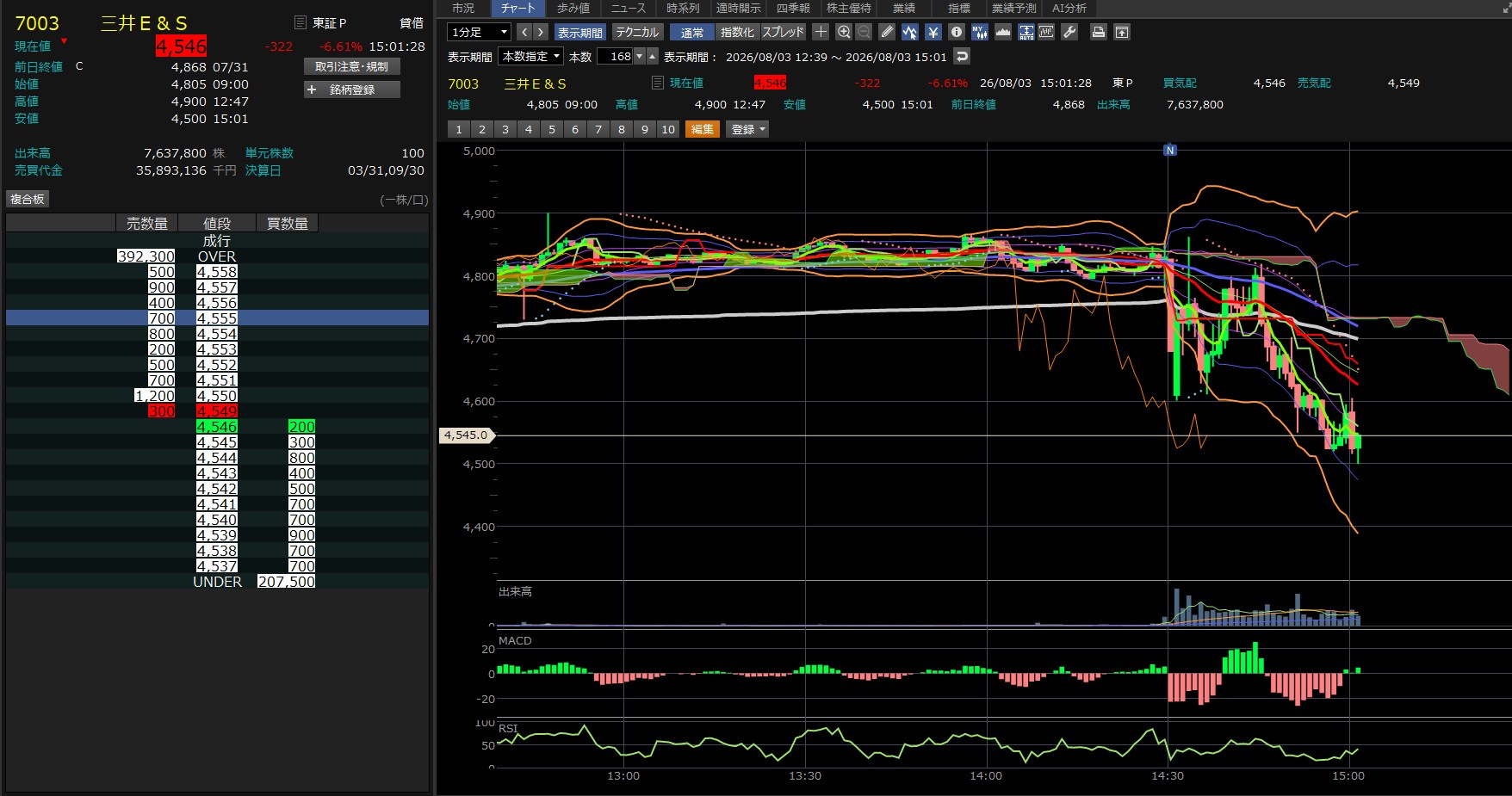This screenshot has width=1512, height=796.
Task: Open the document icon beside chart 現在値
Action: point(658,83)
